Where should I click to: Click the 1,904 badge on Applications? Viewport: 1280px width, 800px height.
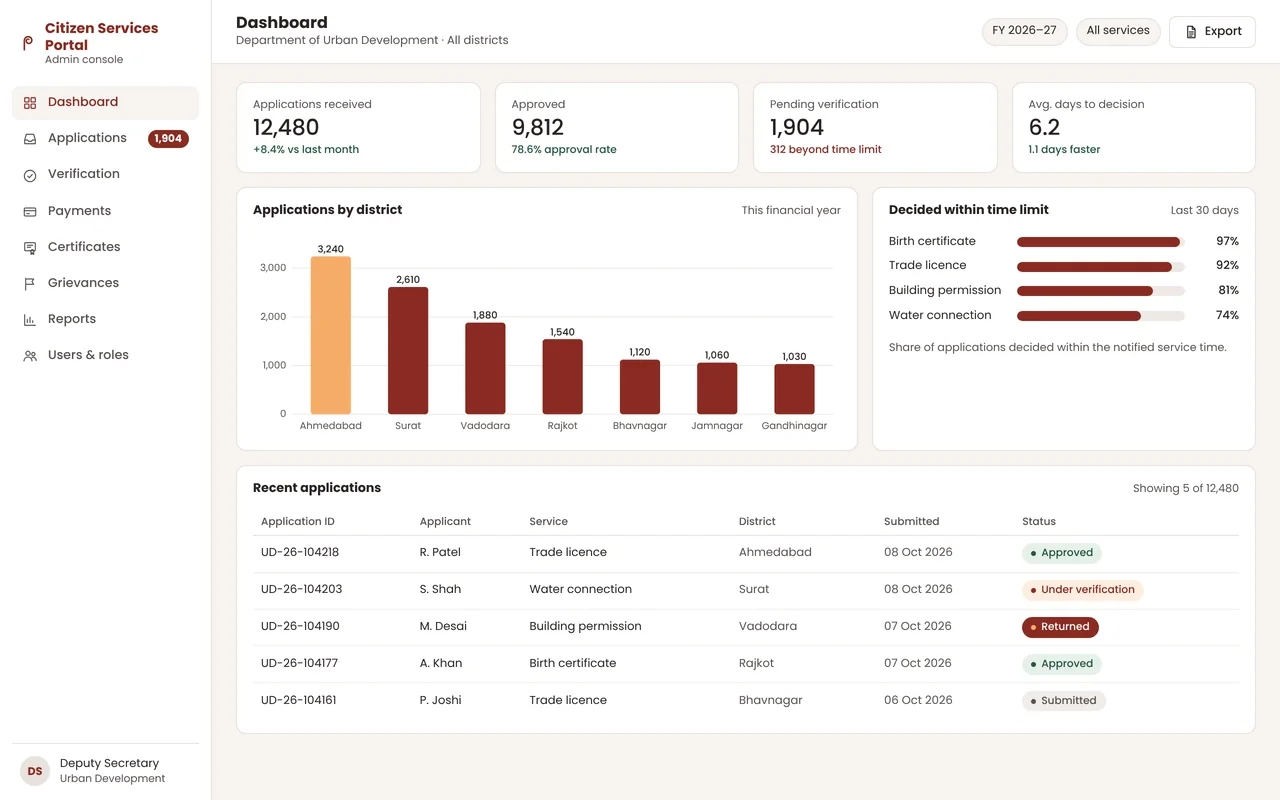coord(168,139)
